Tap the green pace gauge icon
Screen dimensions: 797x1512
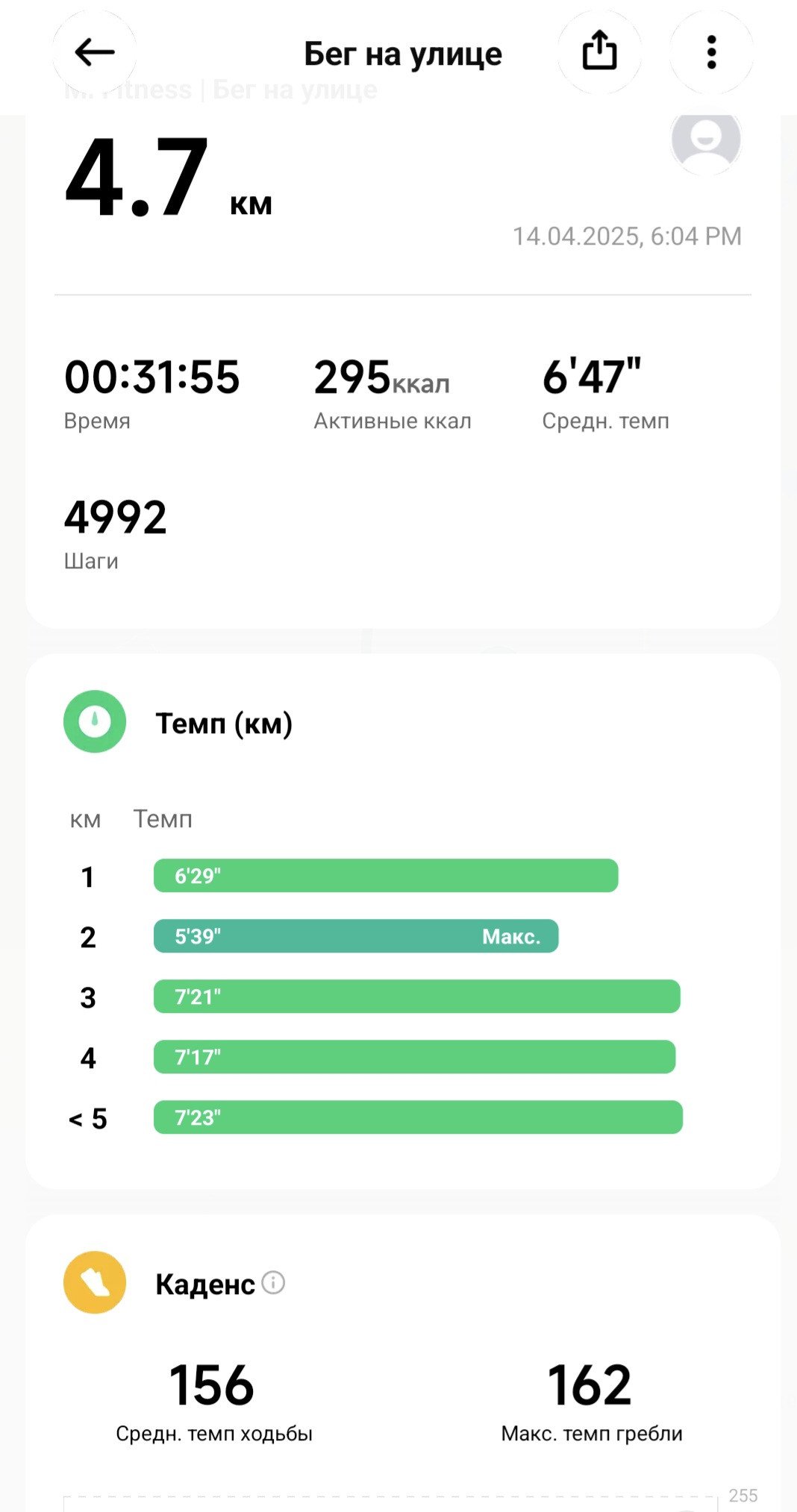pos(95,721)
